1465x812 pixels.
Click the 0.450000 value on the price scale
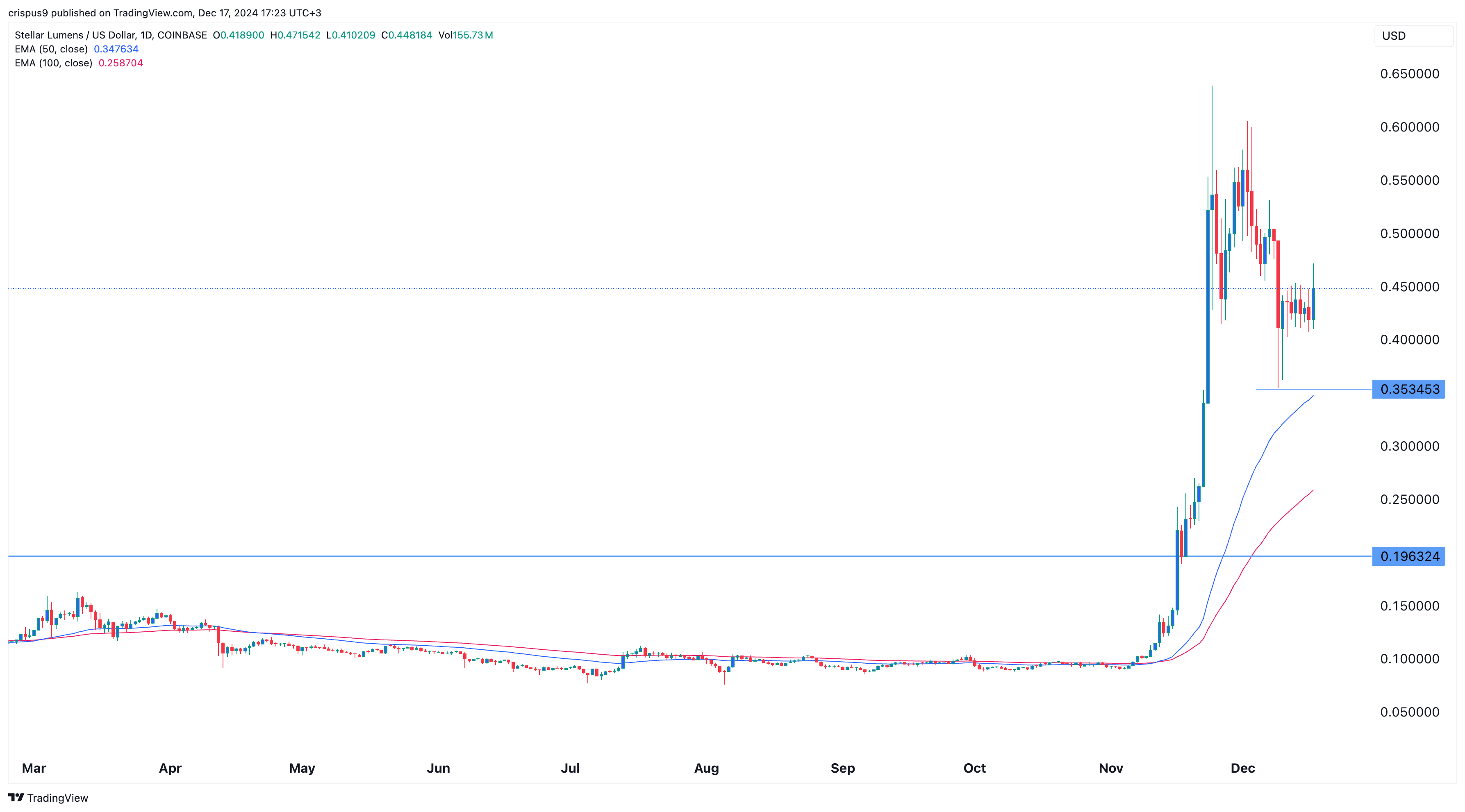tap(1410, 286)
